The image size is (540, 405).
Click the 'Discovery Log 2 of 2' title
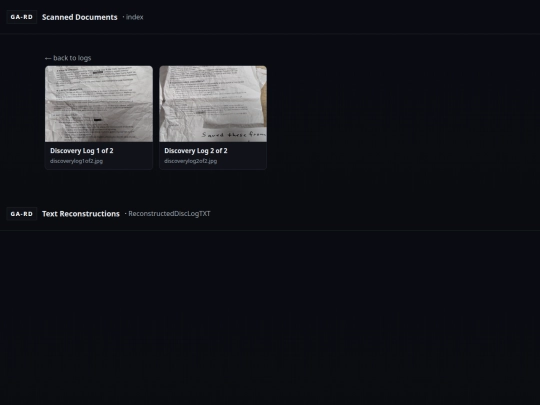pyautogui.click(x=196, y=150)
